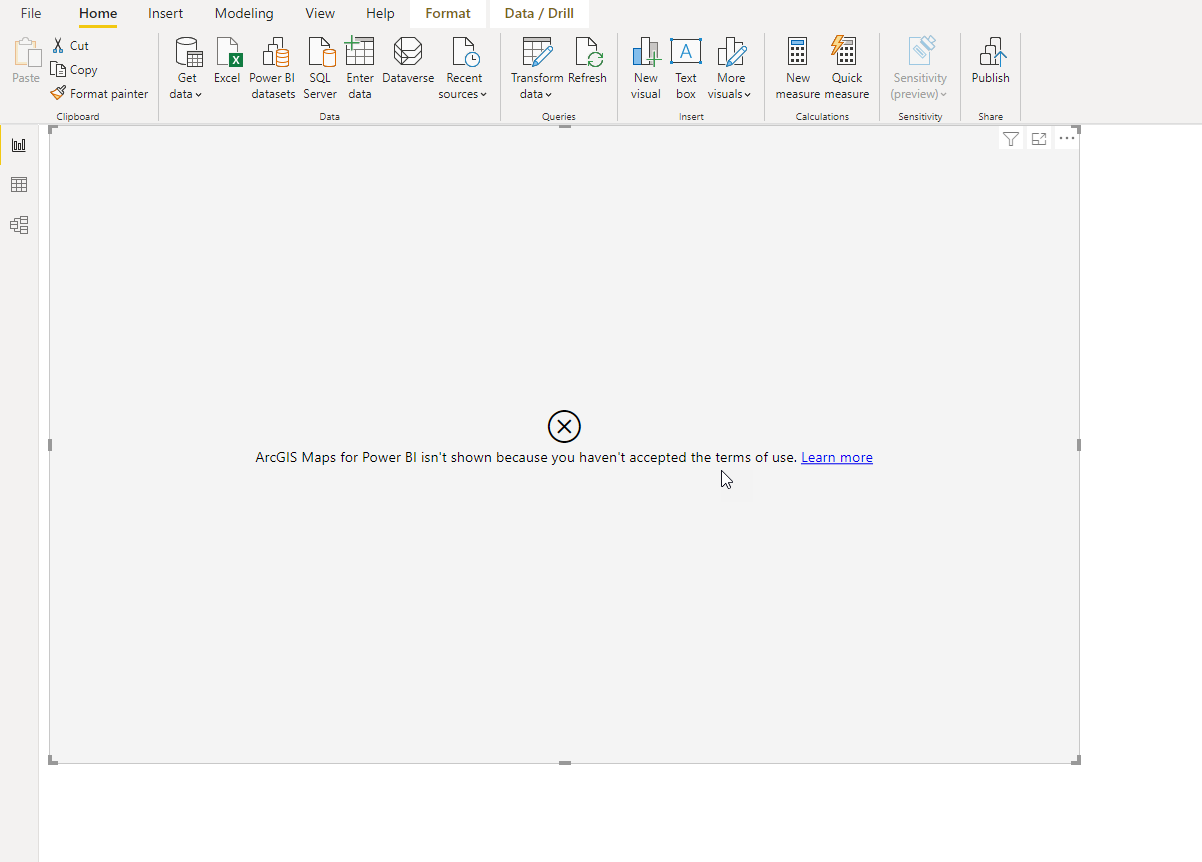Switch to Data view in sidebar
The width and height of the screenshot is (1202, 862).
(x=19, y=185)
